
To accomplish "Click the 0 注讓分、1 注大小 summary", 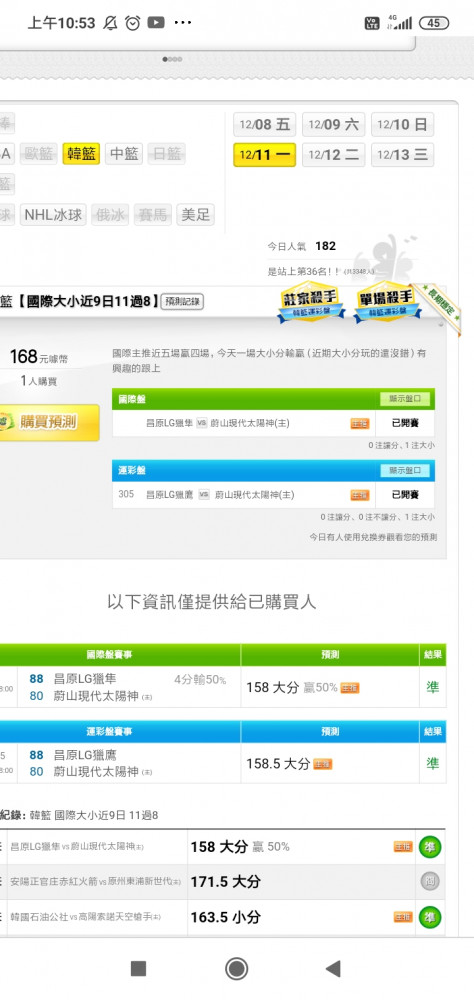I will pyautogui.click(x=402, y=445).
